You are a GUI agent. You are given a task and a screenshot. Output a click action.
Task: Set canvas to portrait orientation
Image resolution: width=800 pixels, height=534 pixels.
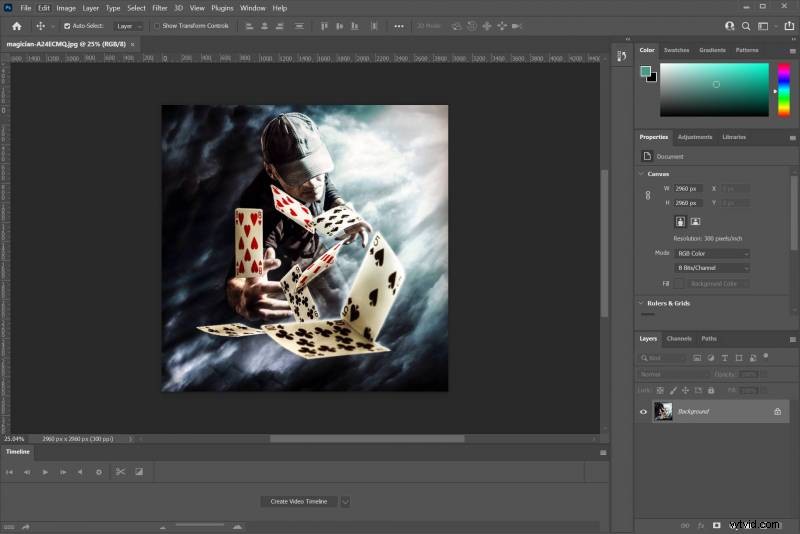coord(680,221)
